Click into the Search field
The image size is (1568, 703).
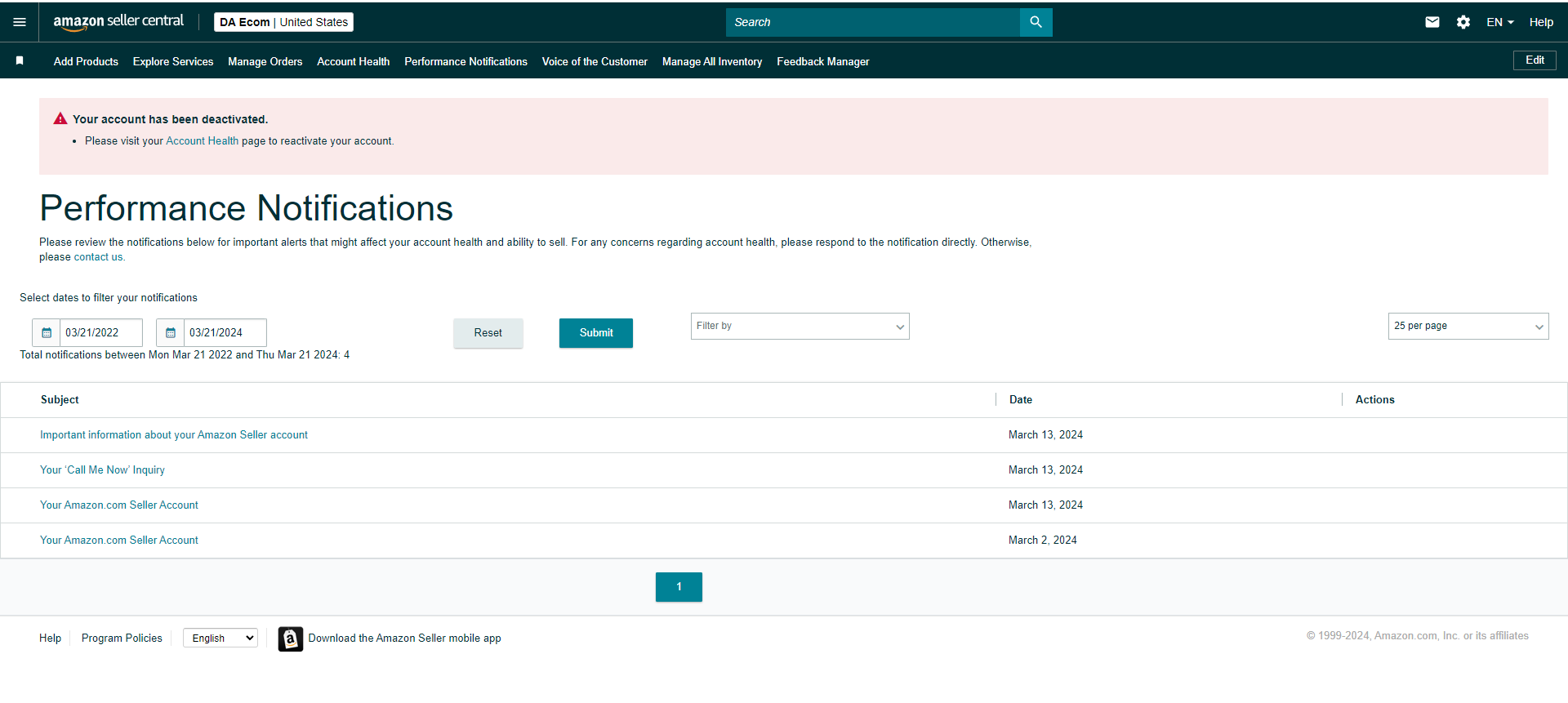(873, 22)
